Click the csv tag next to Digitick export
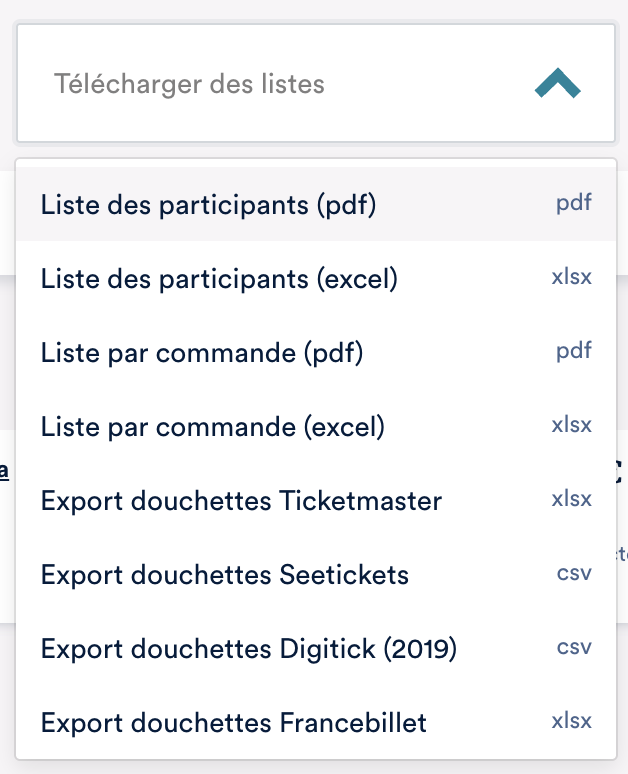This screenshot has width=628, height=774. tap(574, 647)
